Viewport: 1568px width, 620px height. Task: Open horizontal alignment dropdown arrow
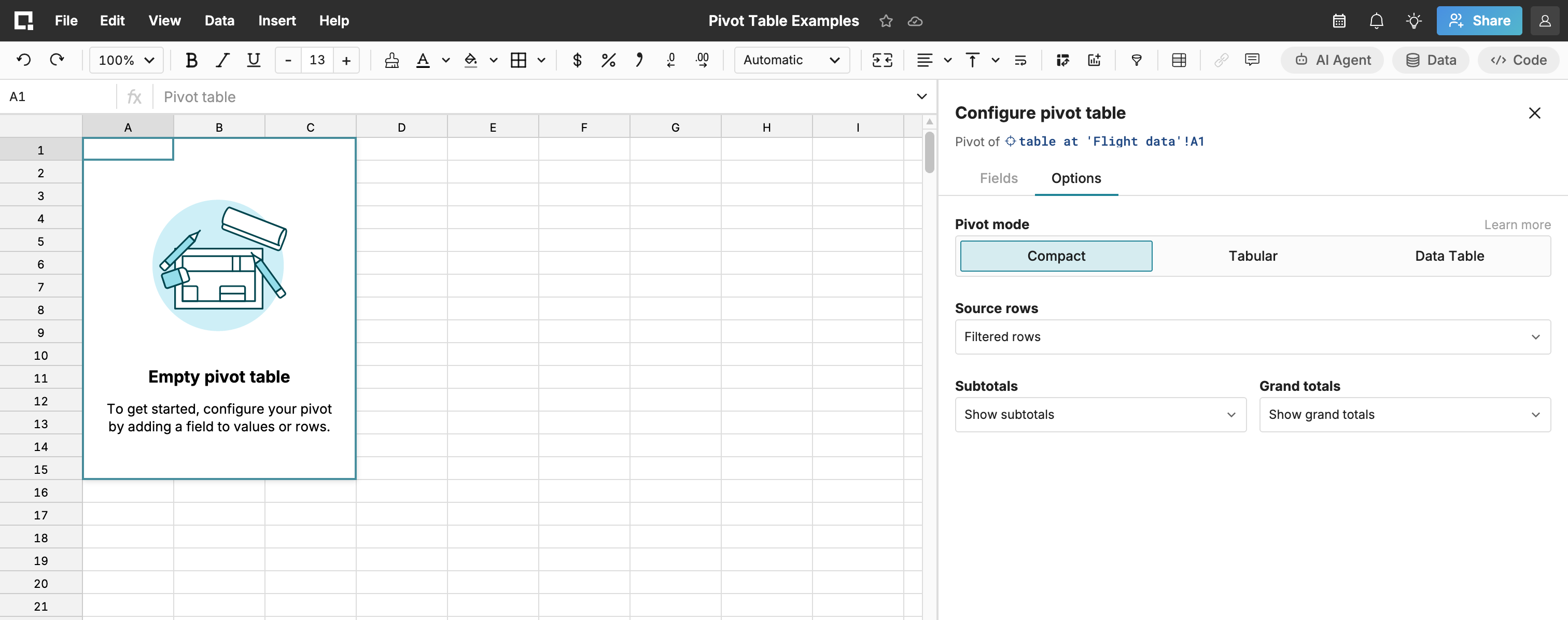(948, 60)
